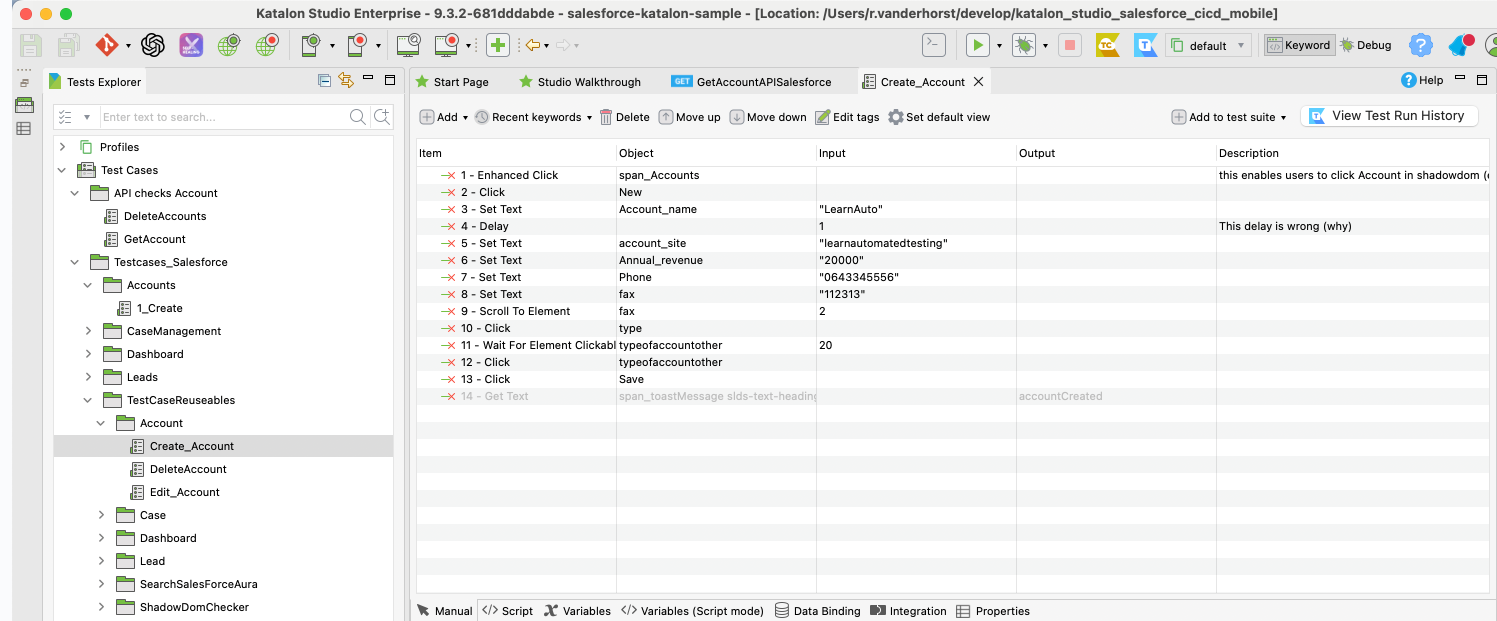Click the Record Web globe icon
The height and width of the screenshot is (621, 1497).
(x=266, y=45)
